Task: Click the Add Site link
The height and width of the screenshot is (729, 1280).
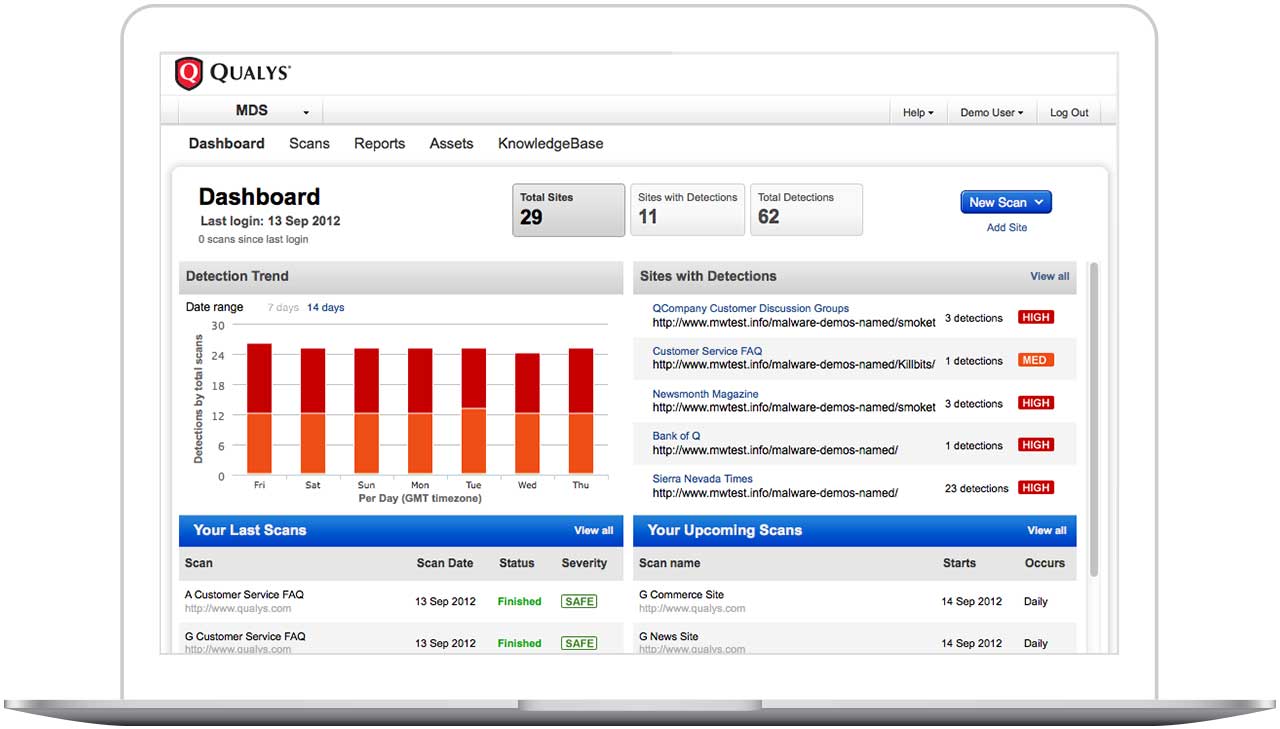Action: point(1006,227)
